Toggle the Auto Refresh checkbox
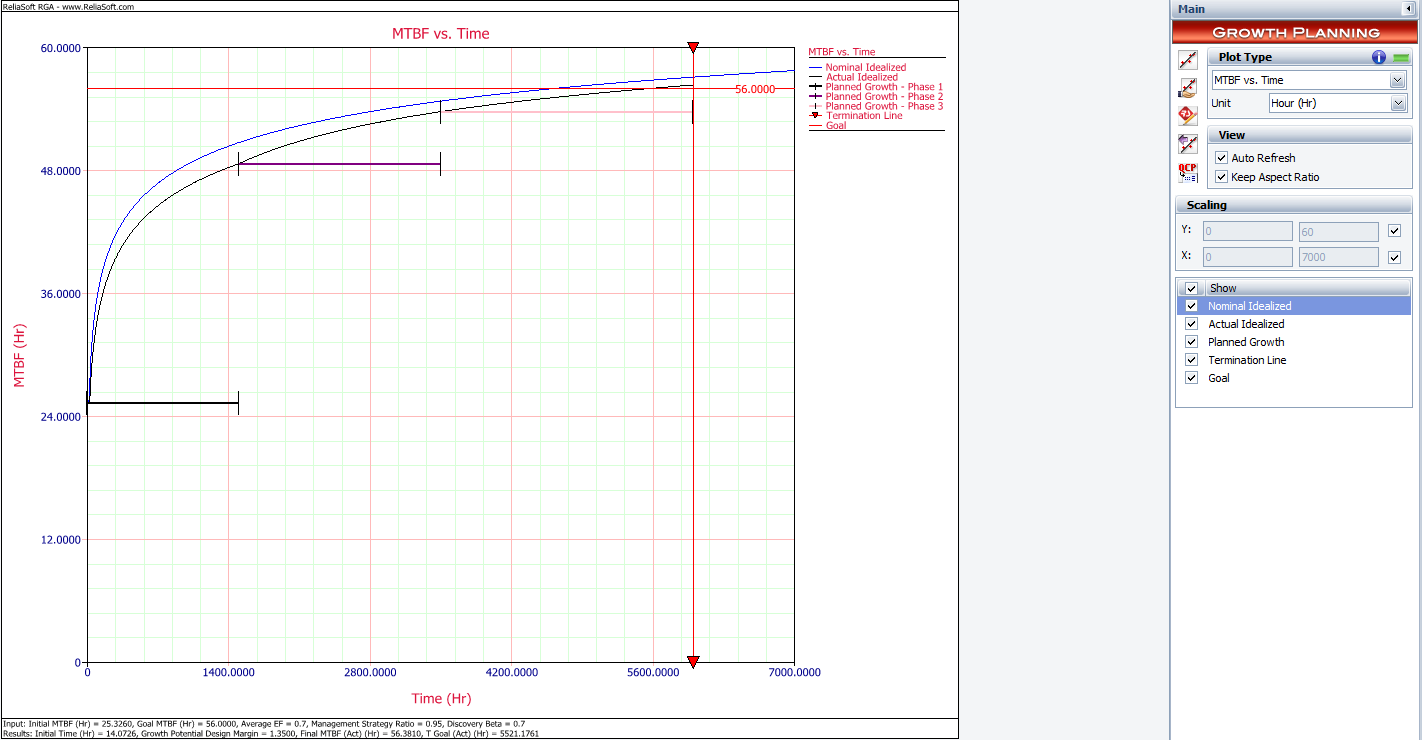This screenshot has height=740, width=1422. click(1221, 158)
